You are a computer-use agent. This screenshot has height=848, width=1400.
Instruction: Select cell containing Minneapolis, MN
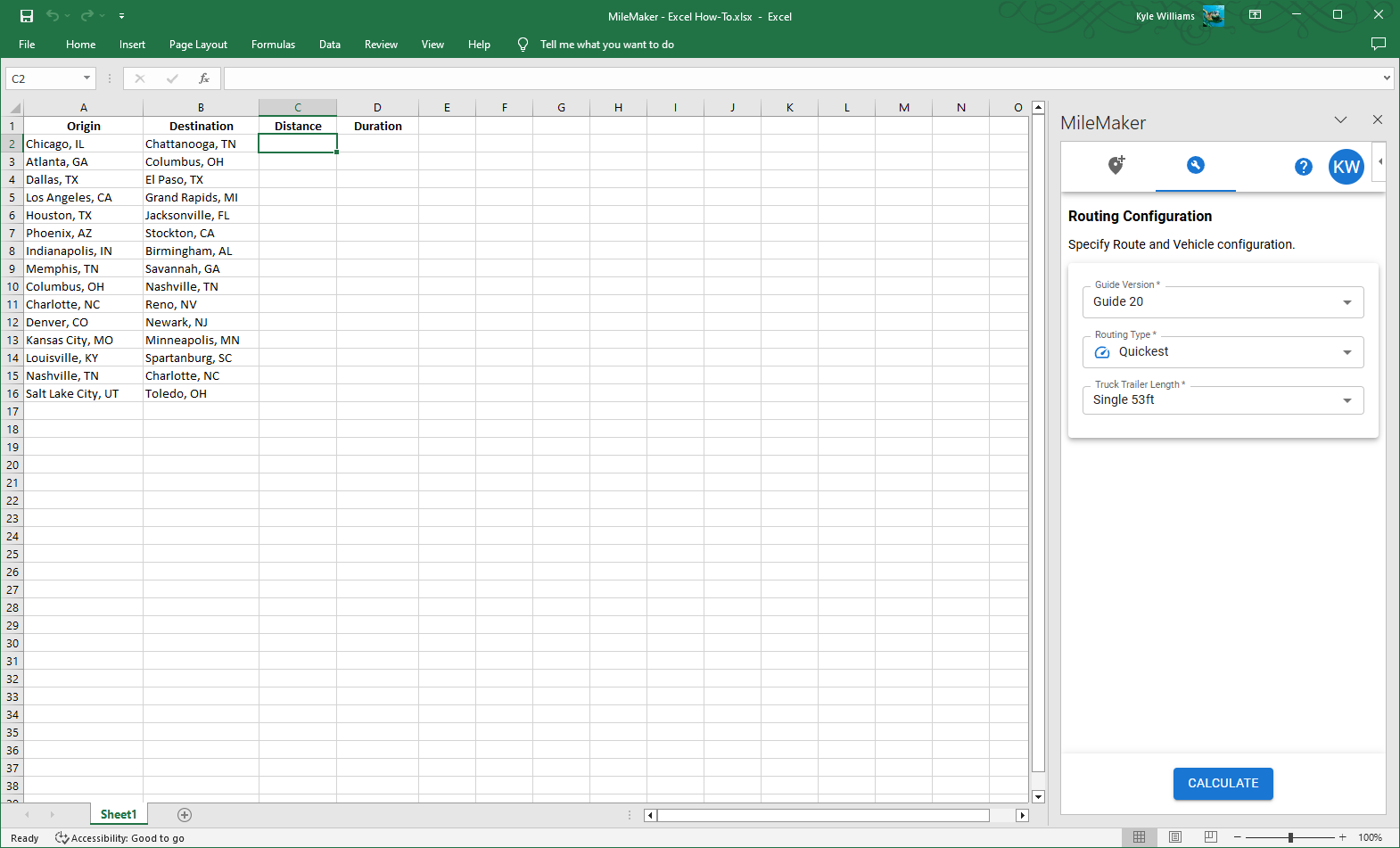[201, 340]
